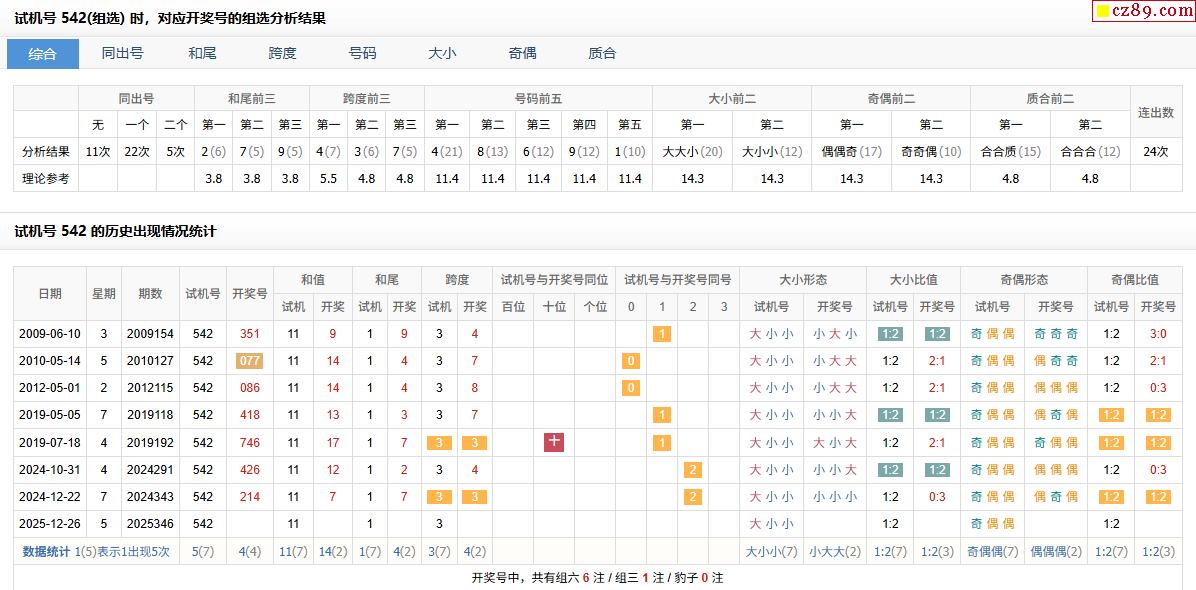
Task: Click orange 0 badge in 2010-05-14 row
Action: 630,361
